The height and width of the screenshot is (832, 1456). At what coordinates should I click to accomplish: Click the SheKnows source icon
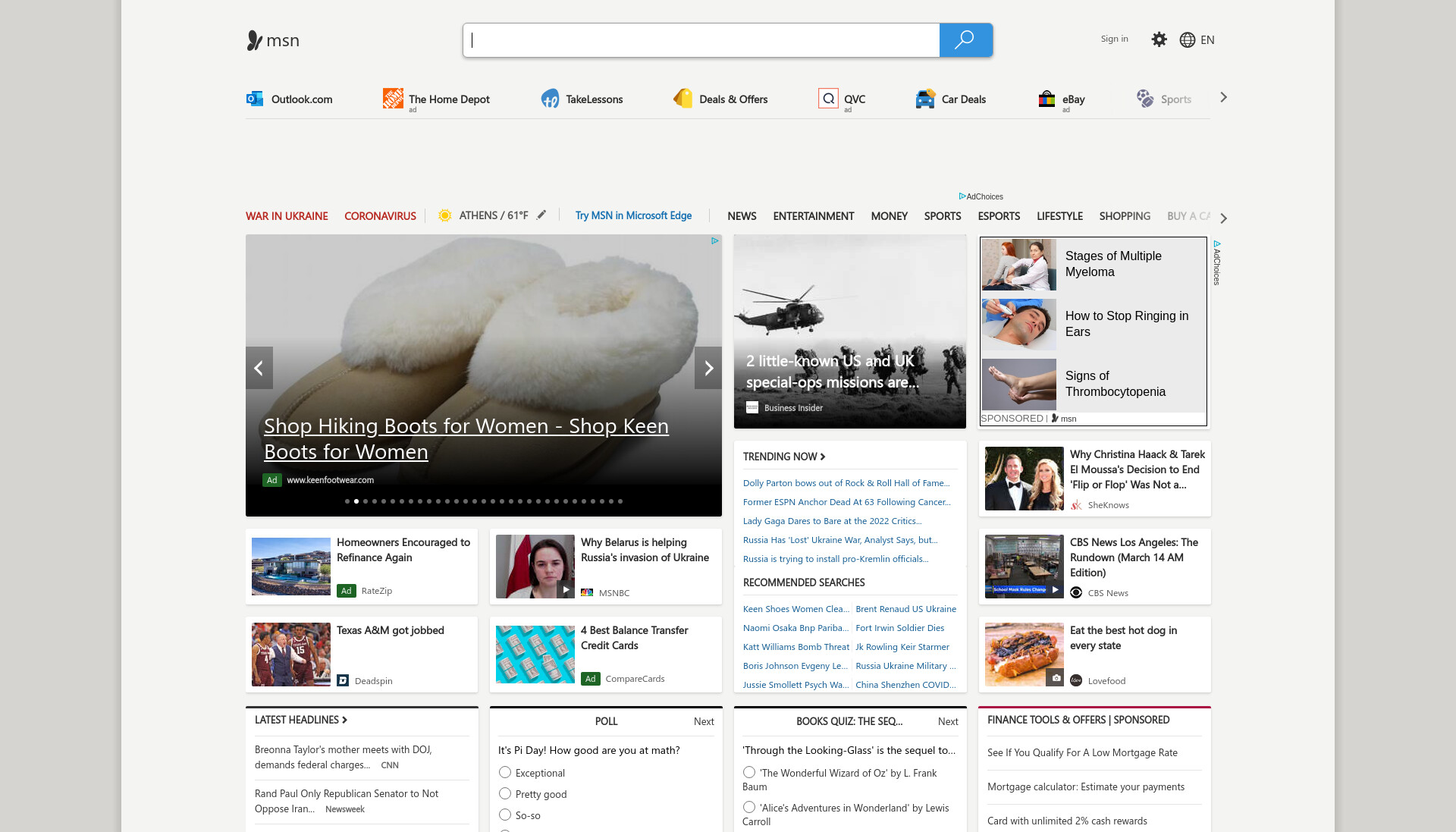[1076, 504]
